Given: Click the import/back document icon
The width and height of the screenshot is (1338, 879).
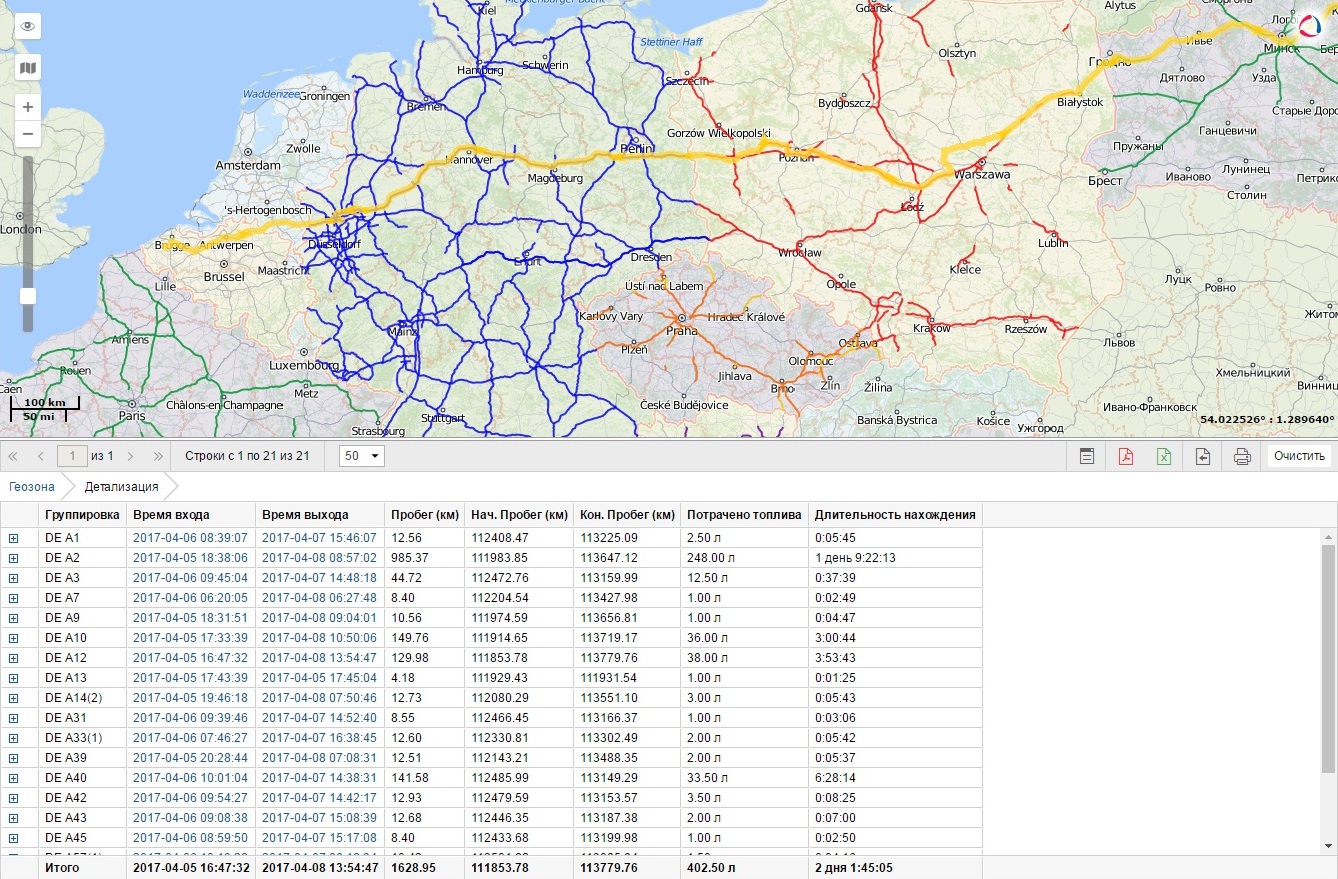Looking at the screenshot, I should 1203,457.
